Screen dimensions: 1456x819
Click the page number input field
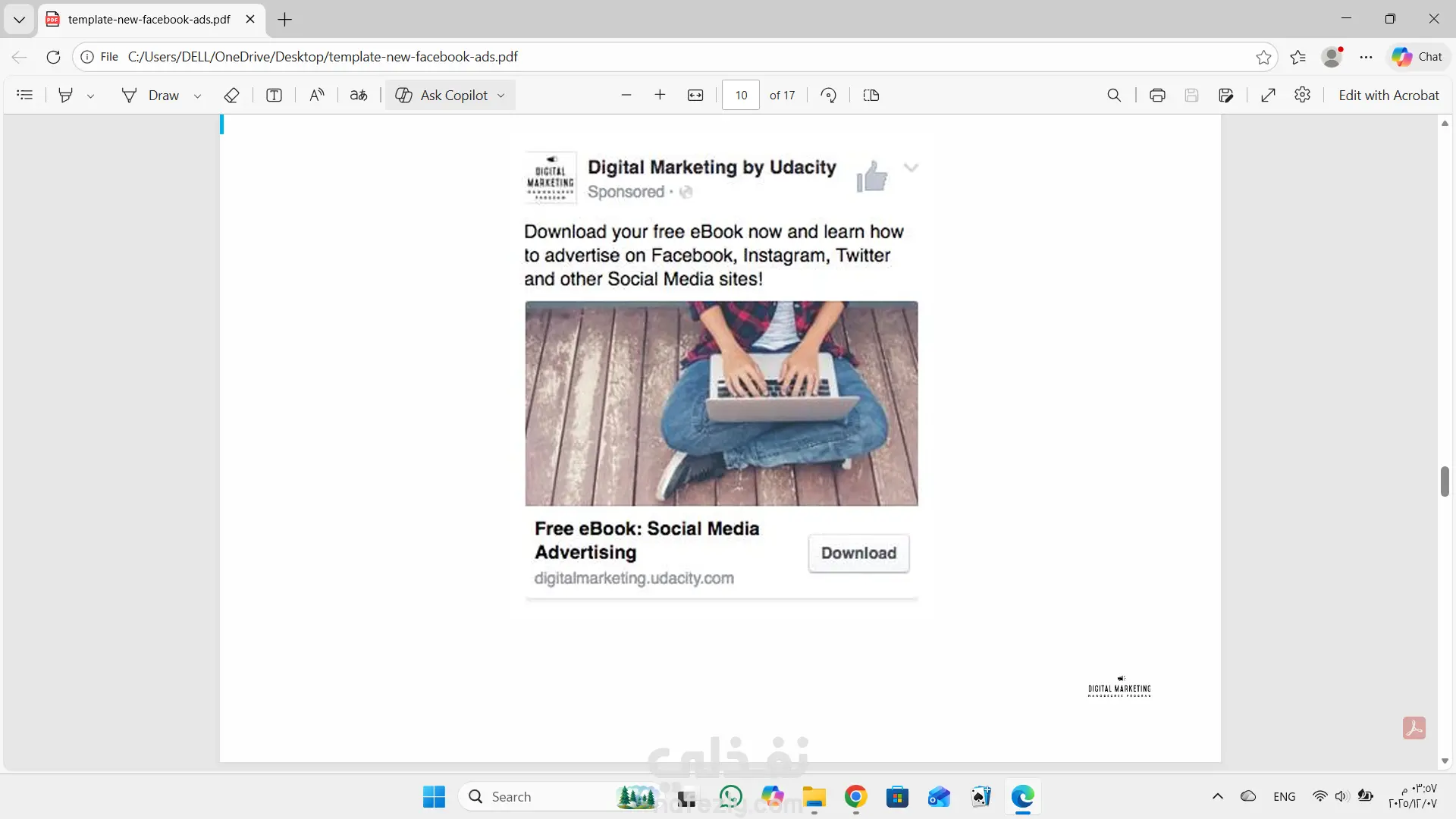pyautogui.click(x=741, y=96)
